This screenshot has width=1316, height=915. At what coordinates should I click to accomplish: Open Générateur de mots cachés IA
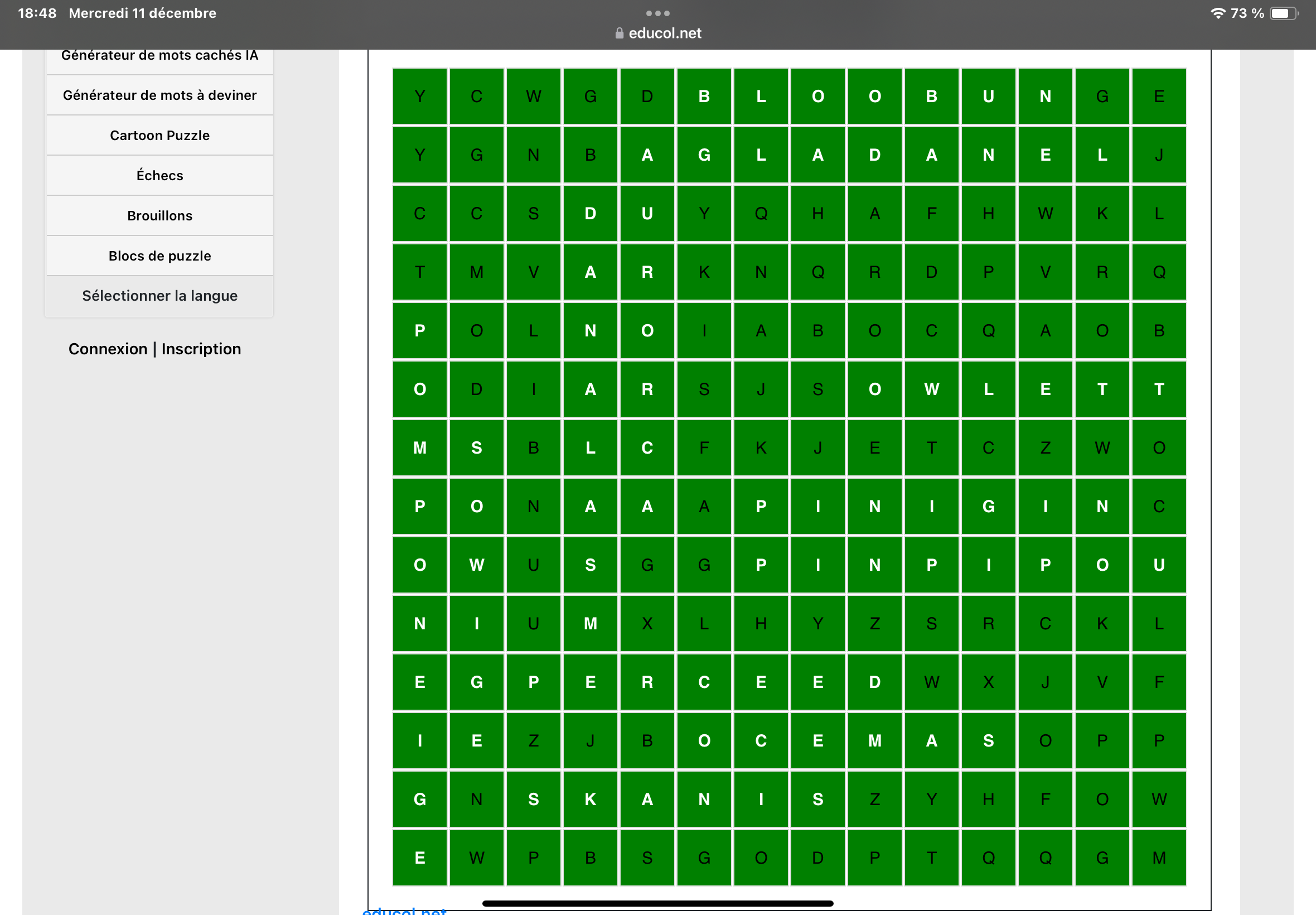click(x=160, y=56)
